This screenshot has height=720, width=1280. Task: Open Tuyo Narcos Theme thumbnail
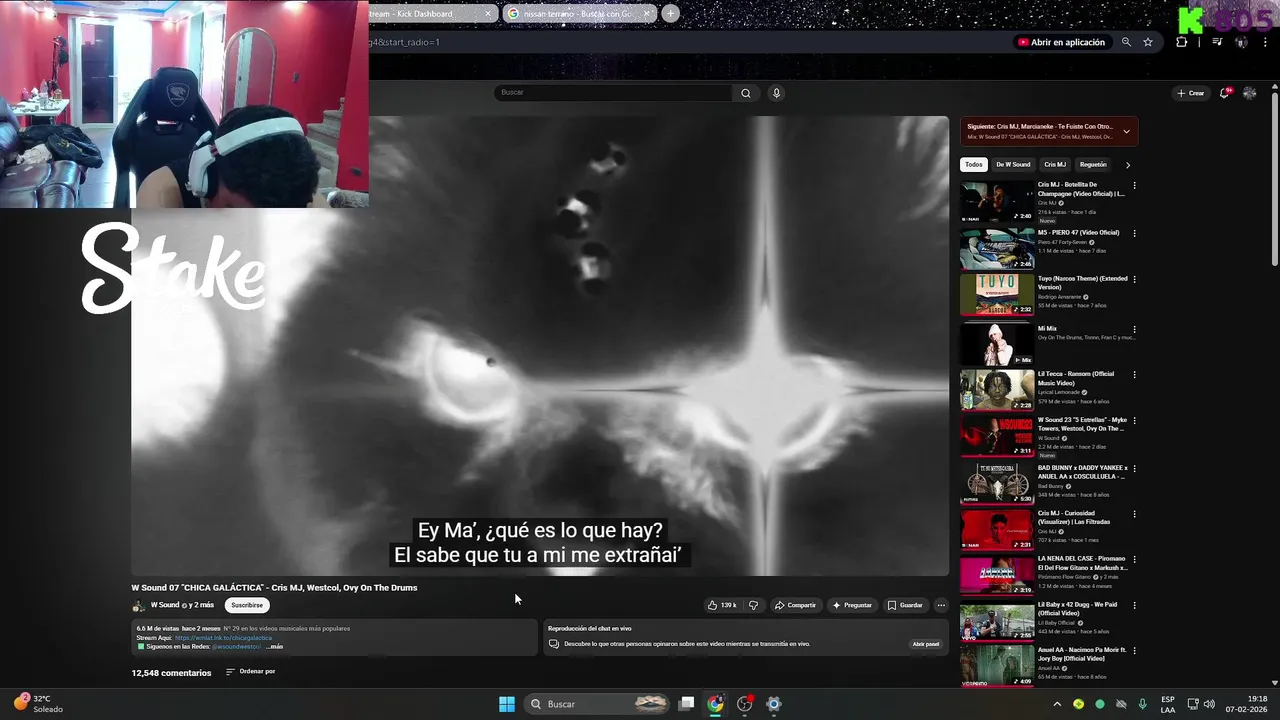(997, 295)
